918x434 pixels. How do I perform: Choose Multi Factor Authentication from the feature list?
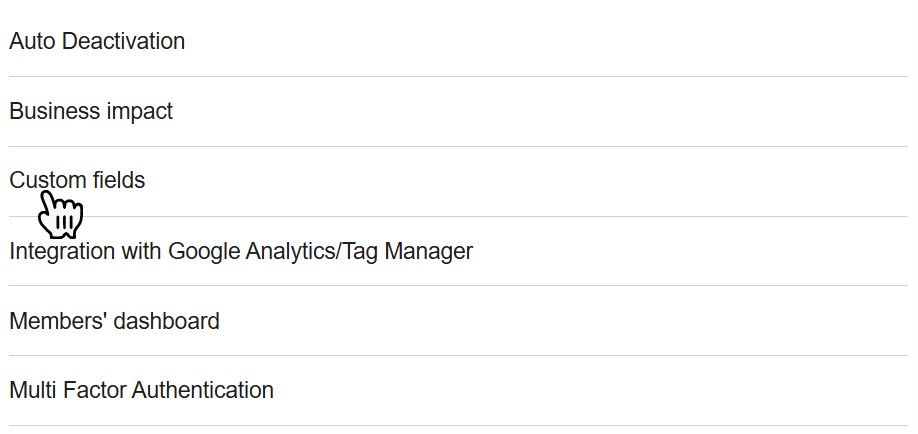141,390
